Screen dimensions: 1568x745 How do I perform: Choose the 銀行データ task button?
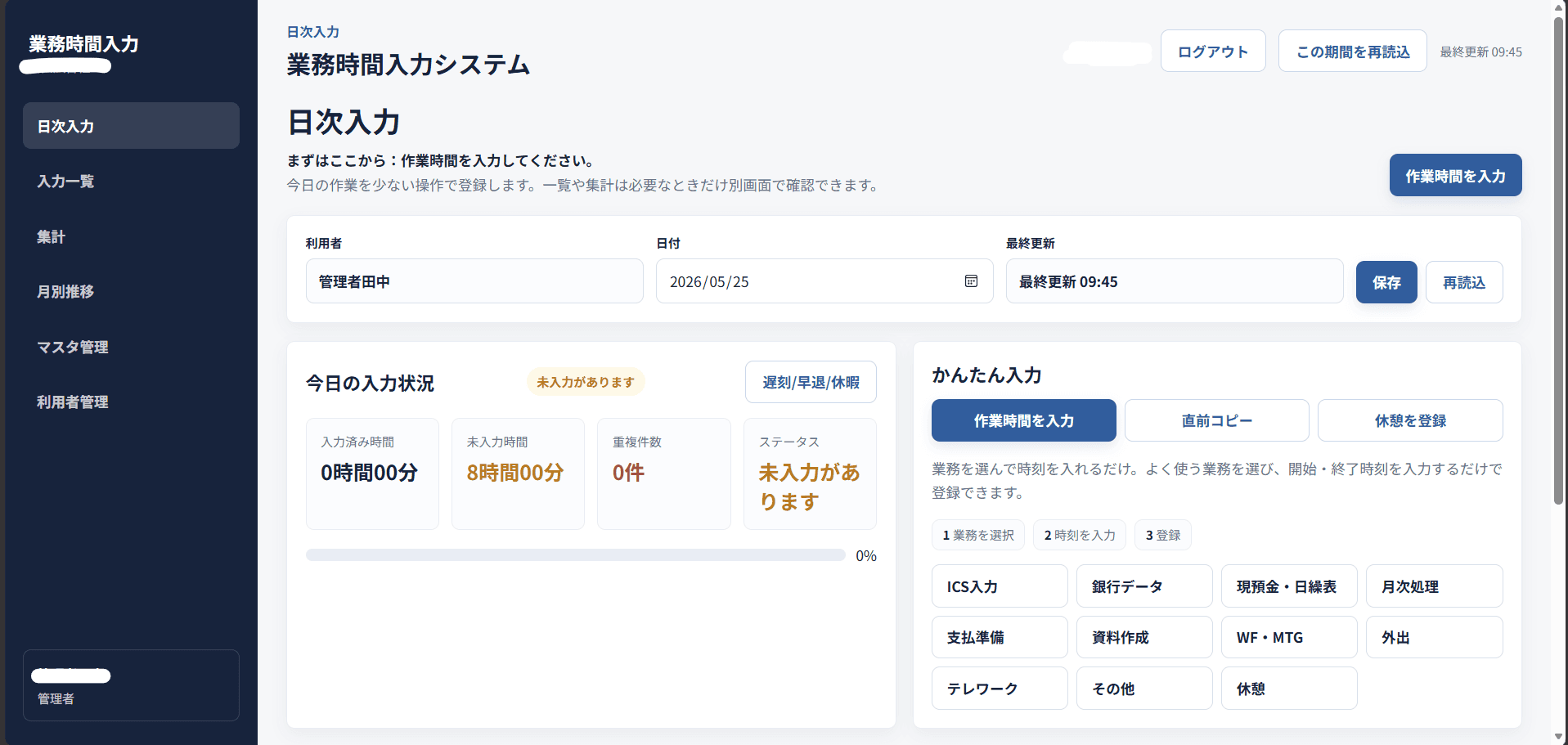(1144, 586)
